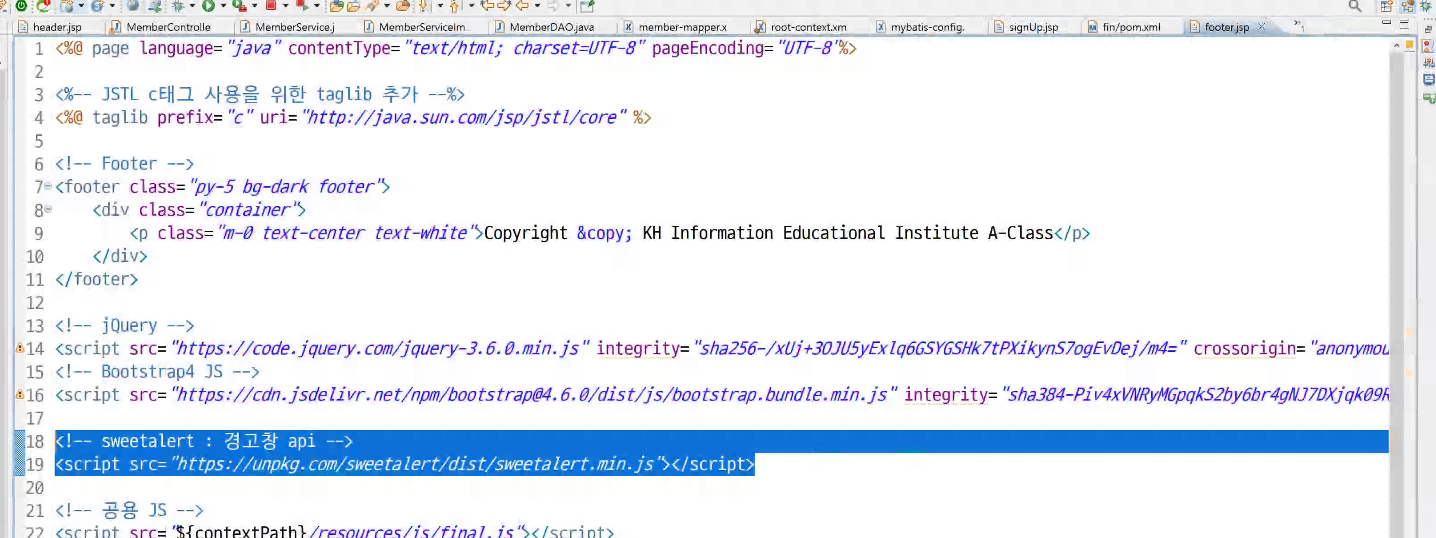This screenshot has height=538, width=1436.
Task: Click the "<!-- Footer -->" comment on line 6
Action: point(124,164)
